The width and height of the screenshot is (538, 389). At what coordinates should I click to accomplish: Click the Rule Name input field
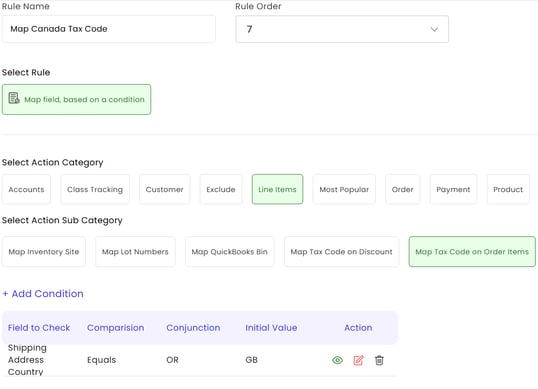[x=109, y=29]
